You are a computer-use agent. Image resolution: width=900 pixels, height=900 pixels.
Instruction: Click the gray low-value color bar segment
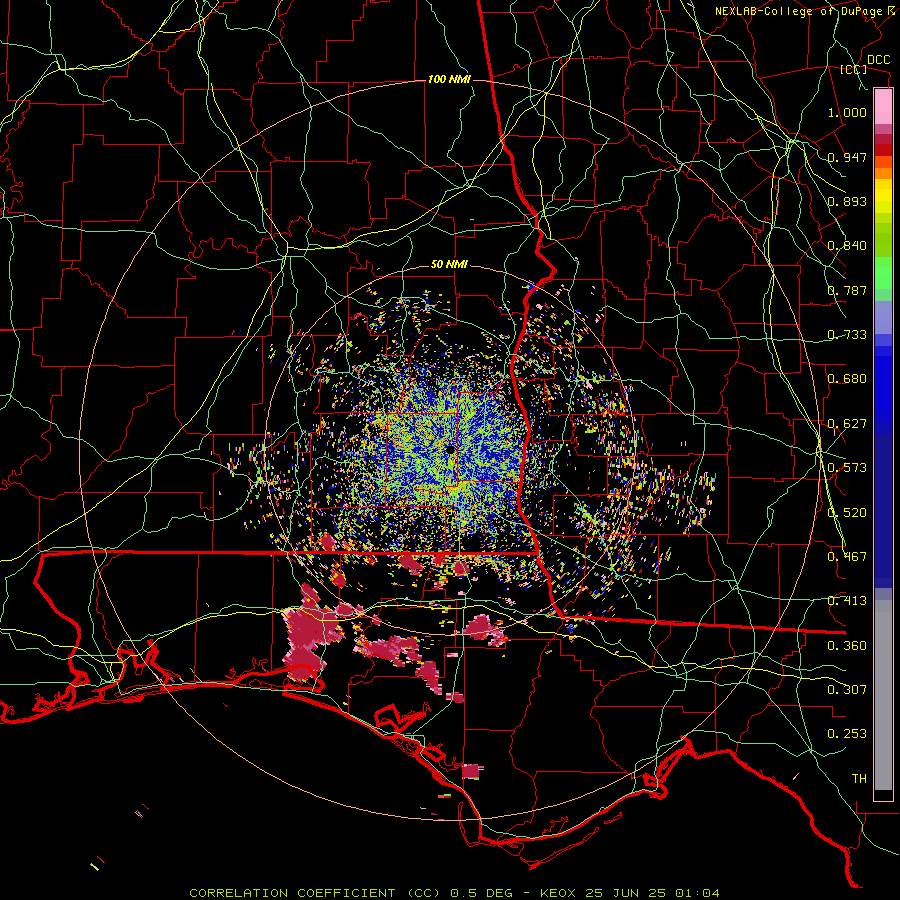(x=883, y=695)
